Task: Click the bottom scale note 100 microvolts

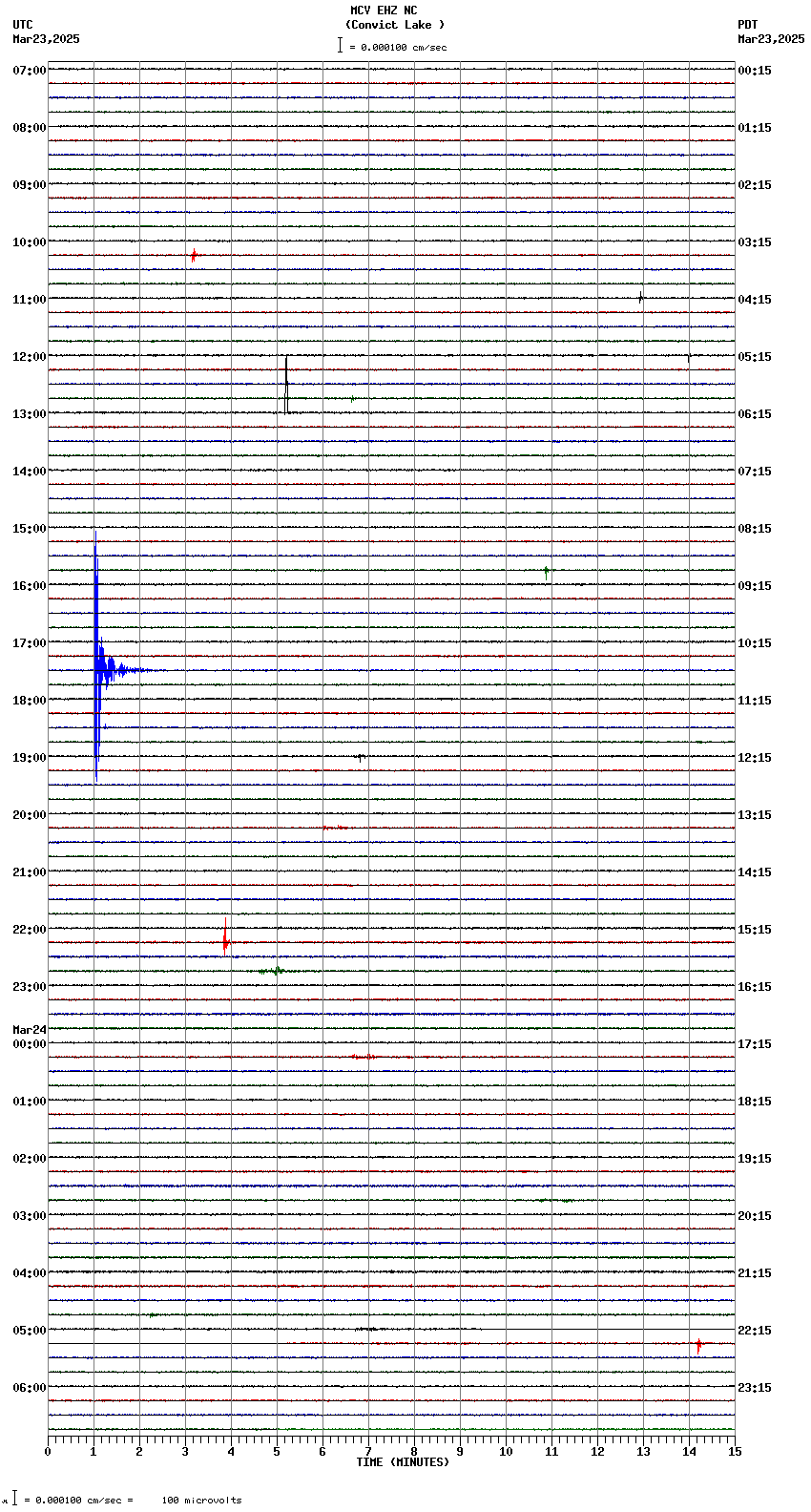Action: pyautogui.click(x=201, y=1501)
